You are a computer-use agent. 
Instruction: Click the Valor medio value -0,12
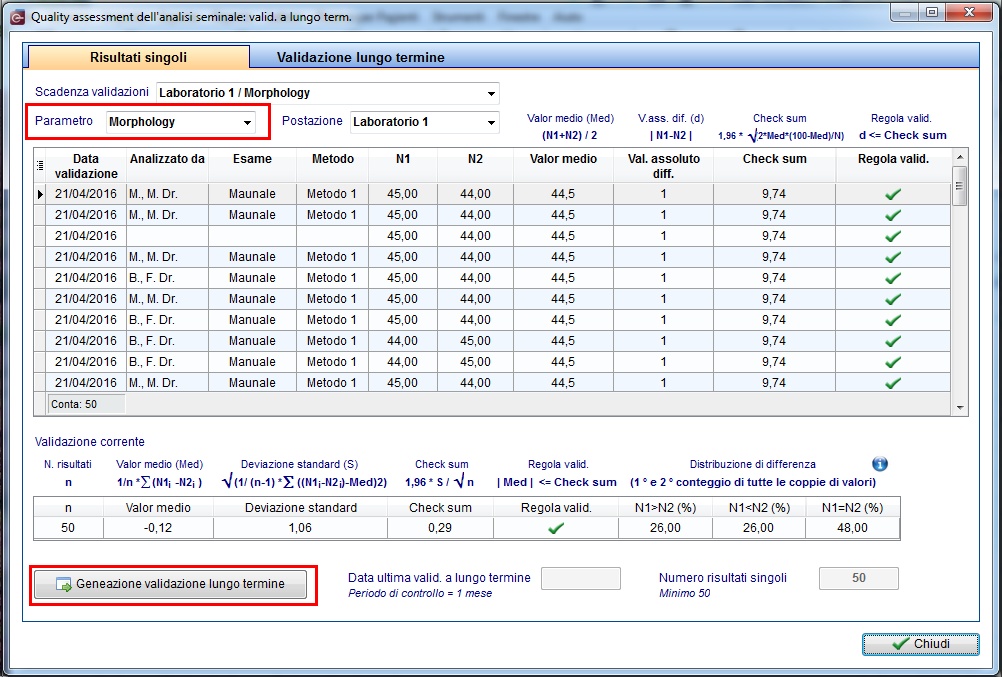pyautogui.click(x=158, y=528)
